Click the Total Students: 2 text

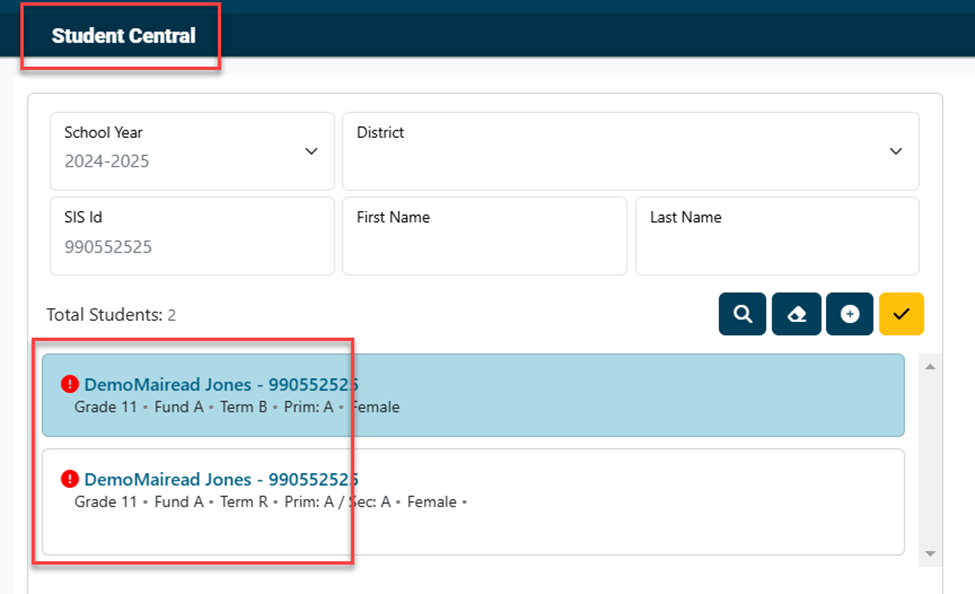point(111,315)
